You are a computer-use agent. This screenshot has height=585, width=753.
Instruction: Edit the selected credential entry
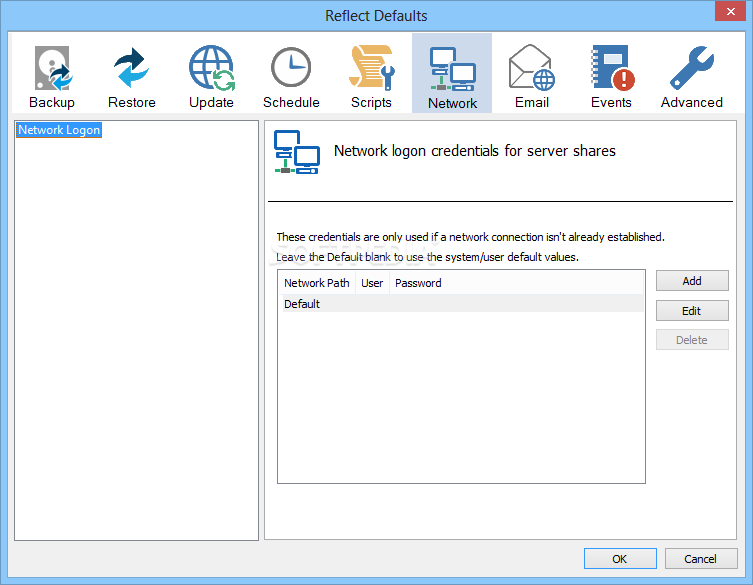click(x=692, y=311)
